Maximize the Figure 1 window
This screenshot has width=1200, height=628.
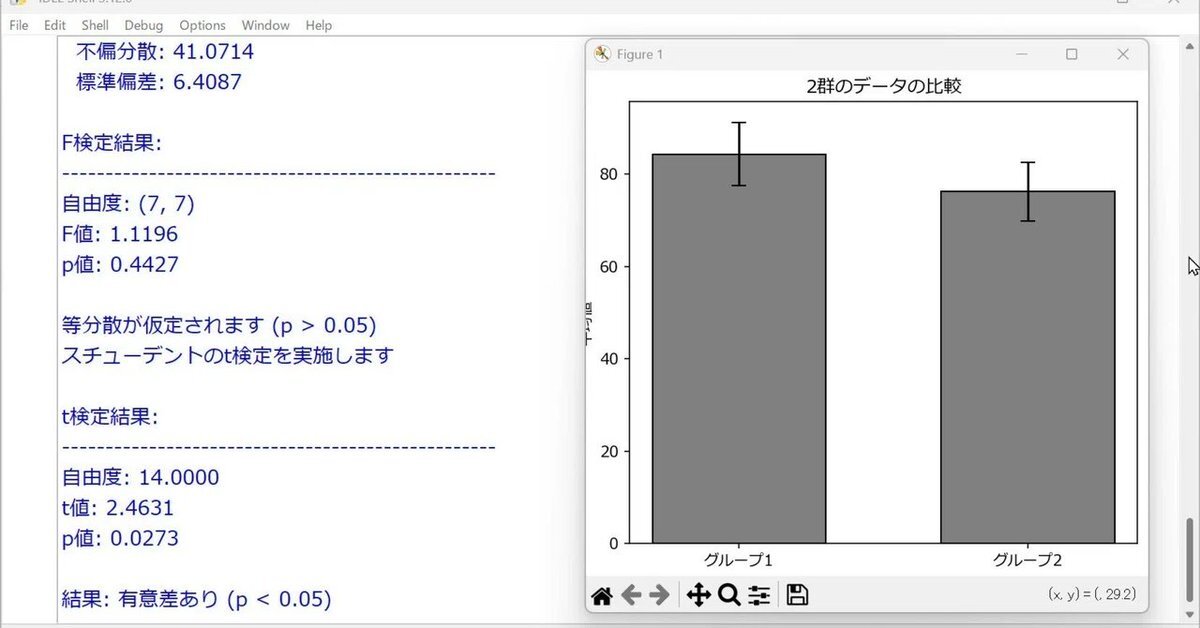[x=1072, y=54]
